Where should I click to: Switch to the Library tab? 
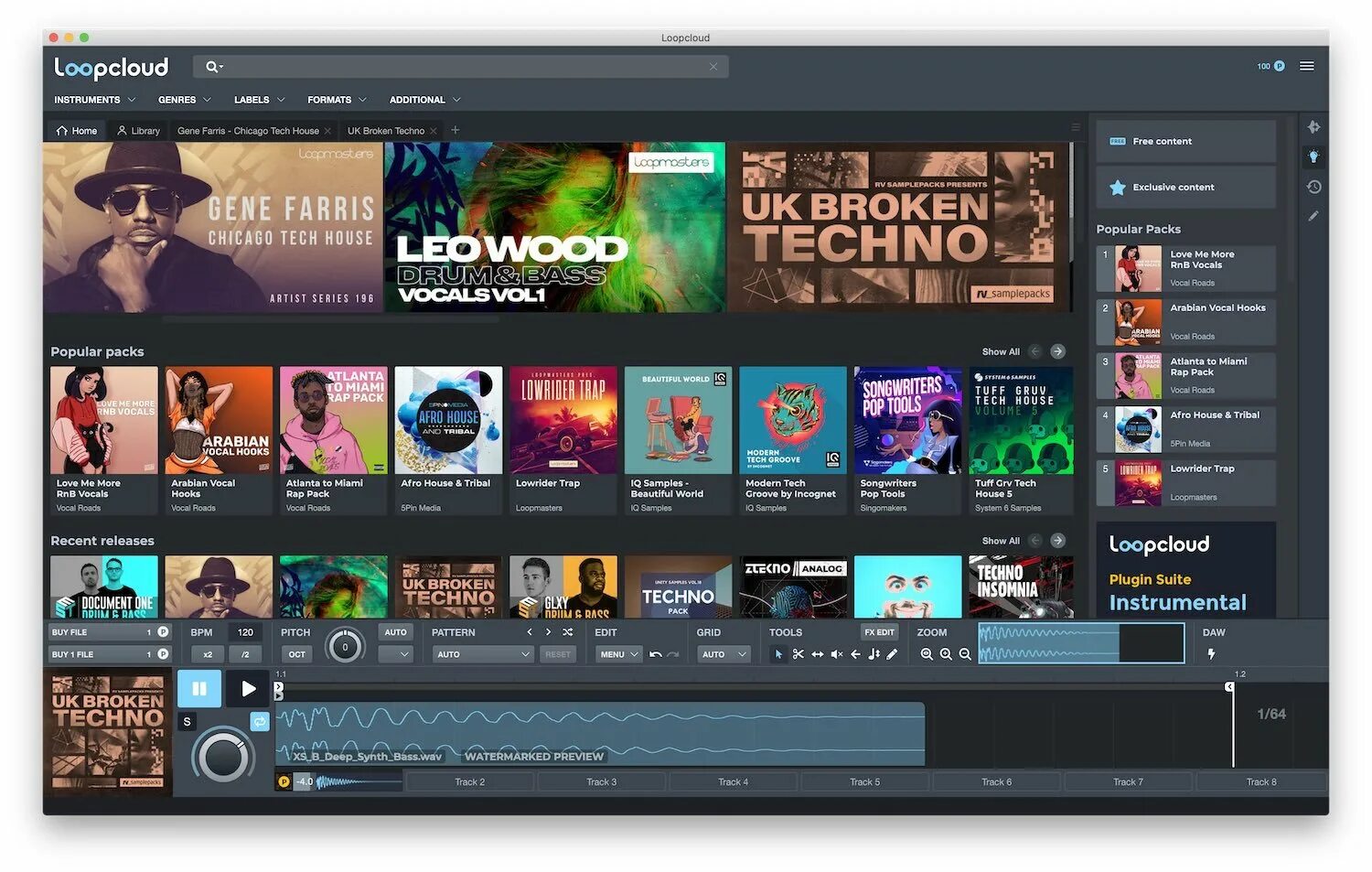tap(139, 131)
